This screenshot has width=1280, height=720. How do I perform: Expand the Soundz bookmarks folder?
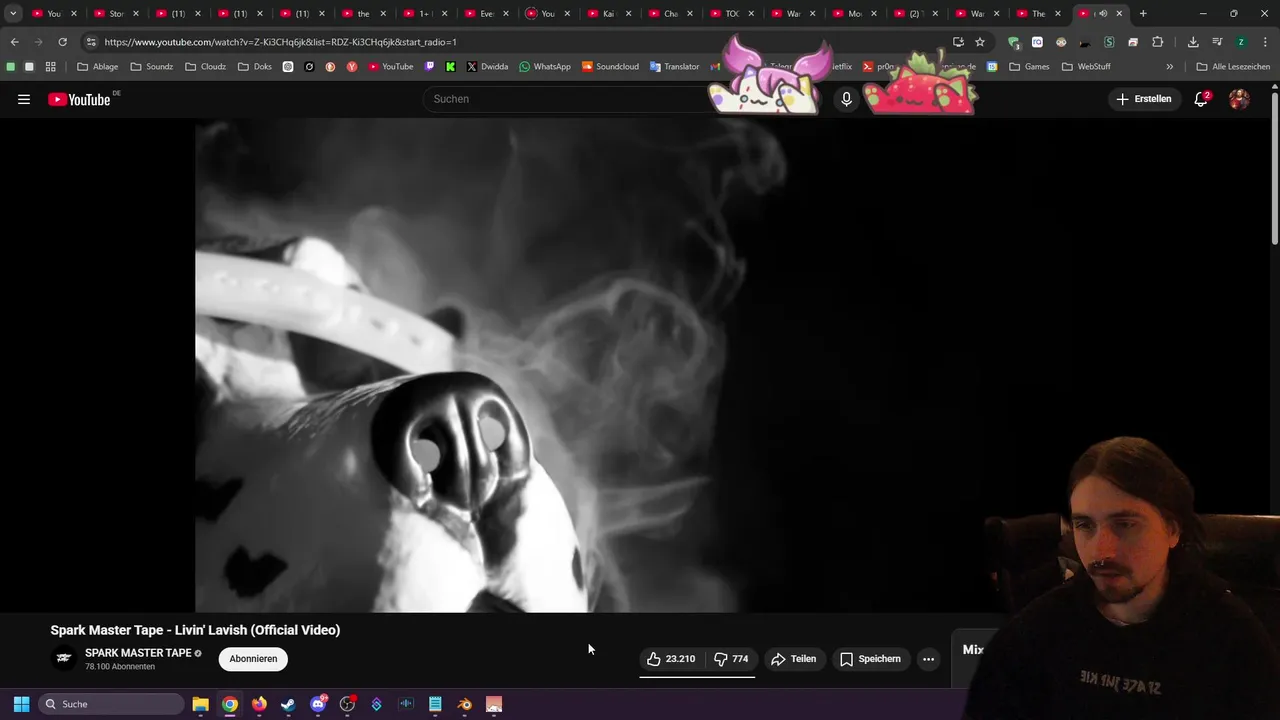[x=152, y=67]
